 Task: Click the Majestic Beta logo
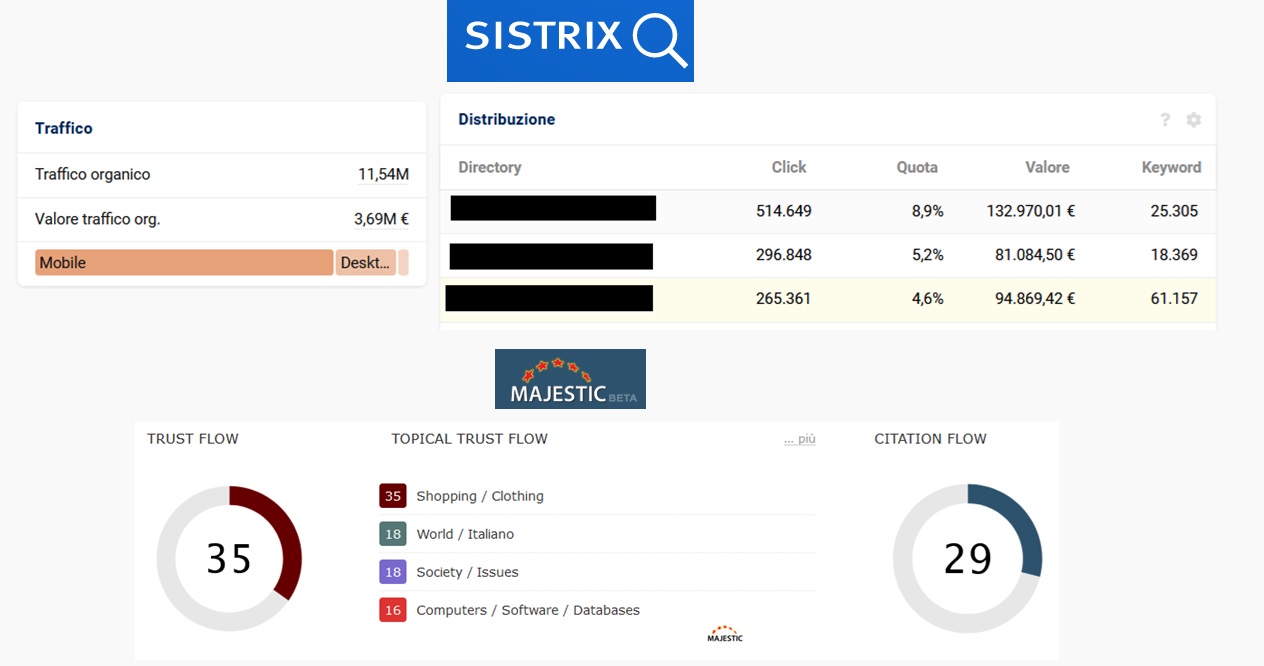pos(570,379)
